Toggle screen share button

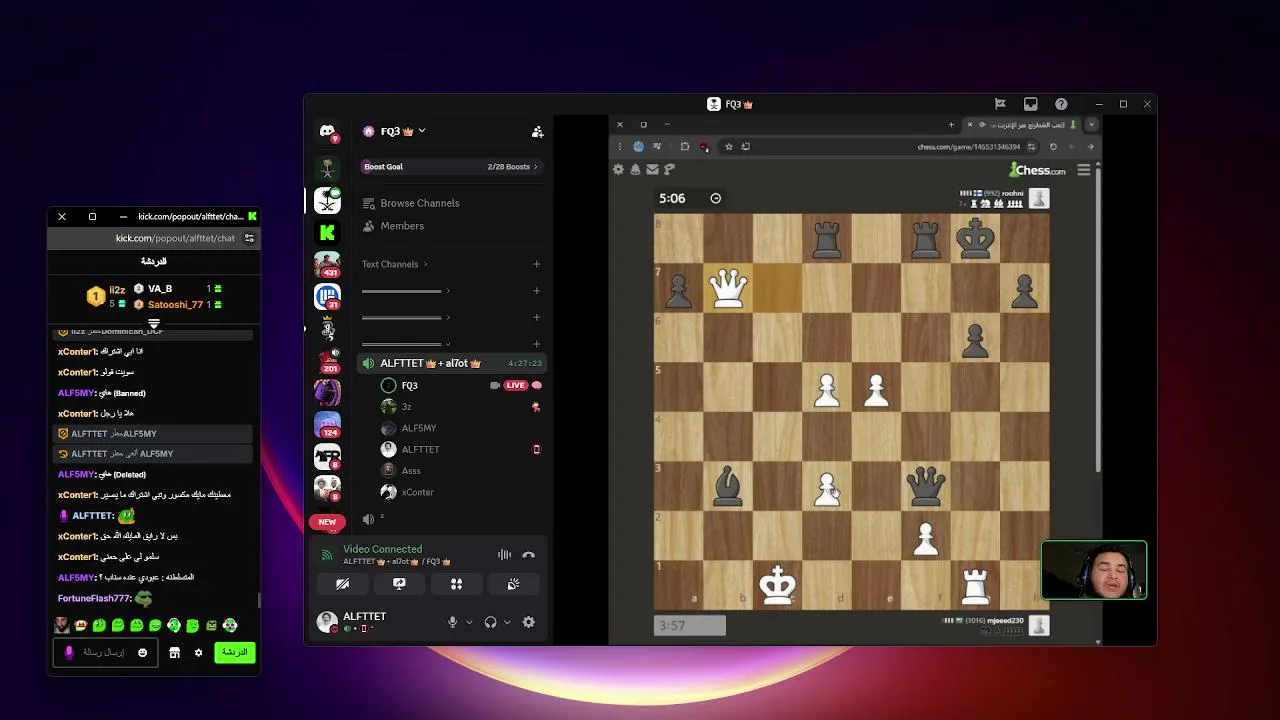coord(399,584)
